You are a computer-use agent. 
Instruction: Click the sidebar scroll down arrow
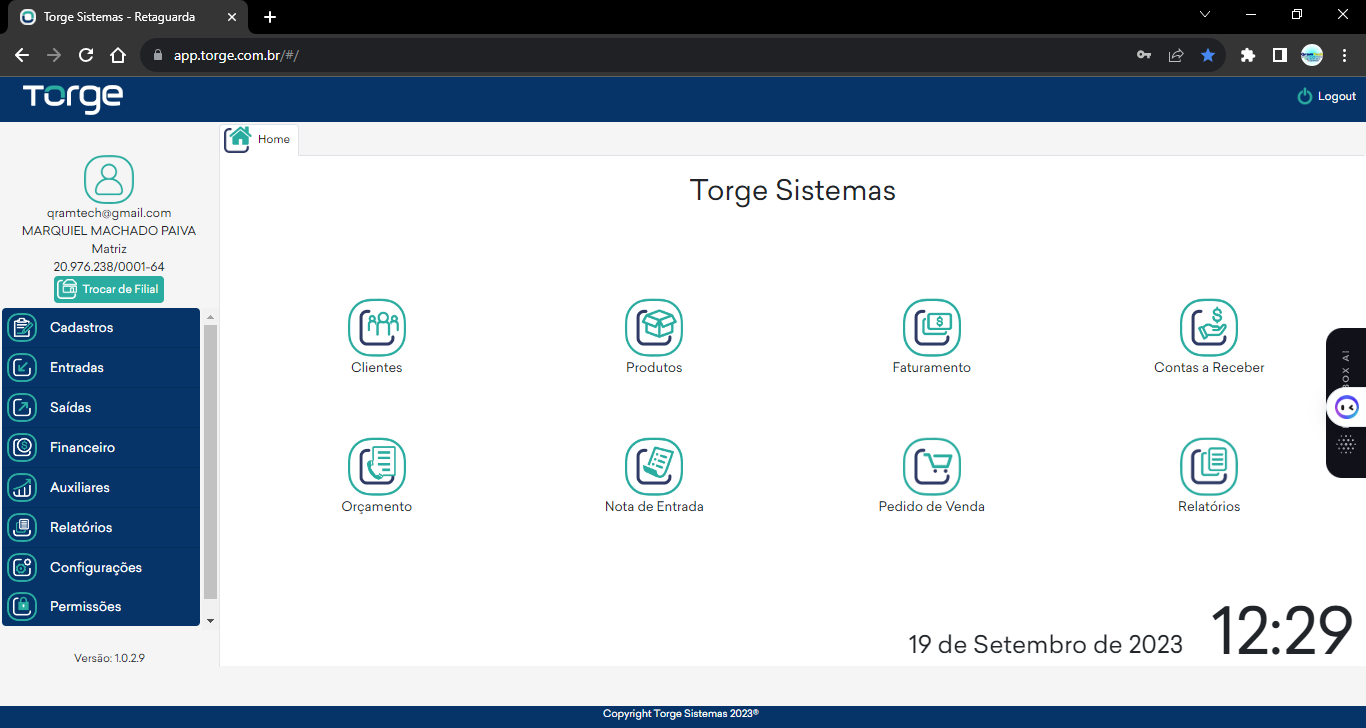pyautogui.click(x=210, y=621)
